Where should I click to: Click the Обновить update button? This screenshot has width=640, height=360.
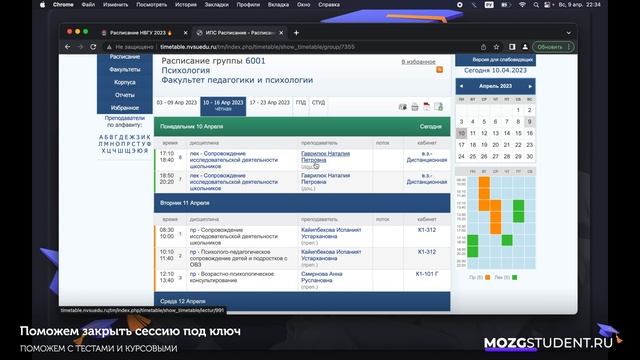550,47
